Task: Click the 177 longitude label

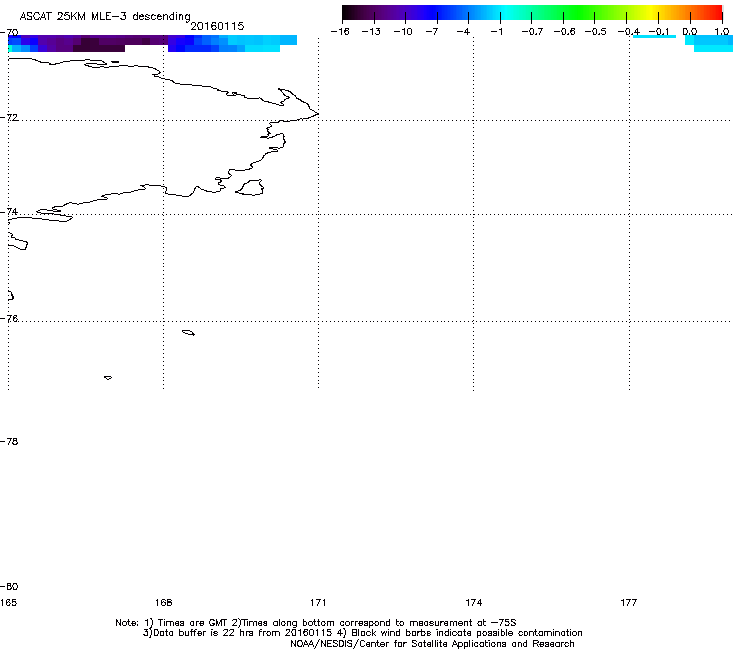Action: [629, 603]
